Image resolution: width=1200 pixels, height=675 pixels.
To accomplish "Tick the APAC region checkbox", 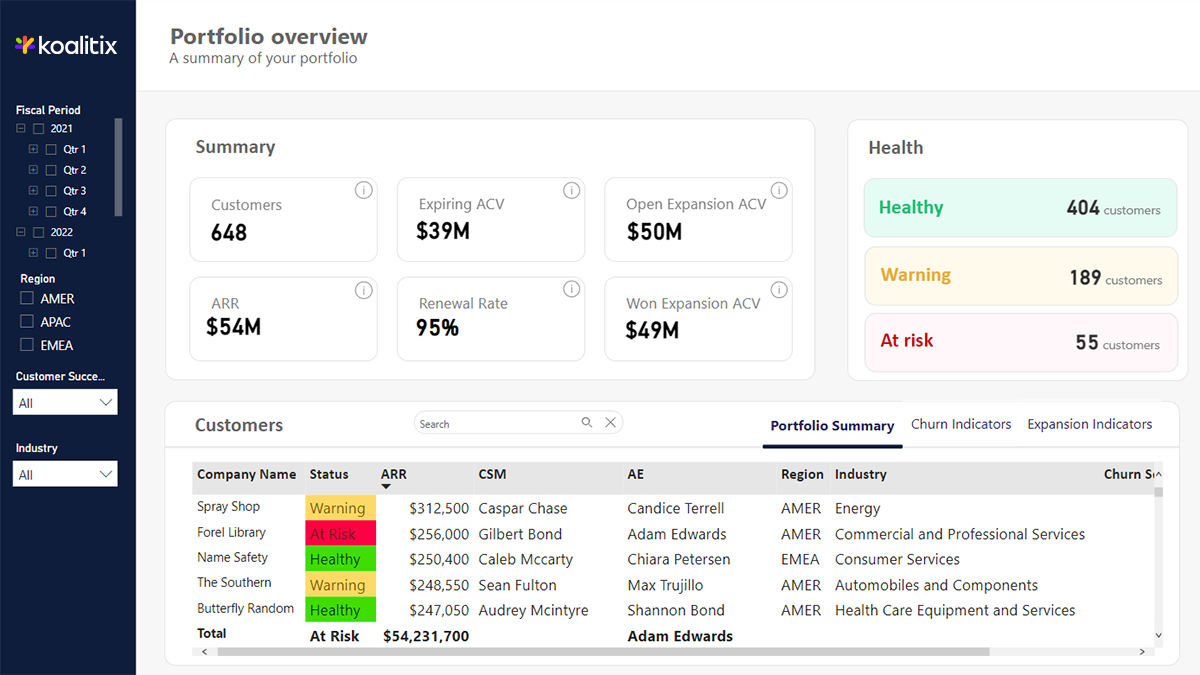I will pyautogui.click(x=27, y=322).
